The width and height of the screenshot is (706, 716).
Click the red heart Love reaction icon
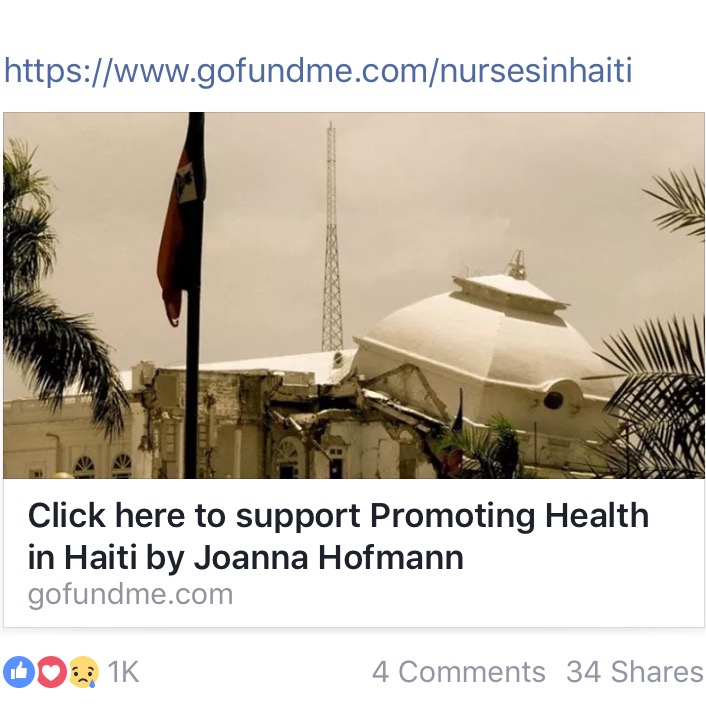pyautogui.click(x=51, y=672)
